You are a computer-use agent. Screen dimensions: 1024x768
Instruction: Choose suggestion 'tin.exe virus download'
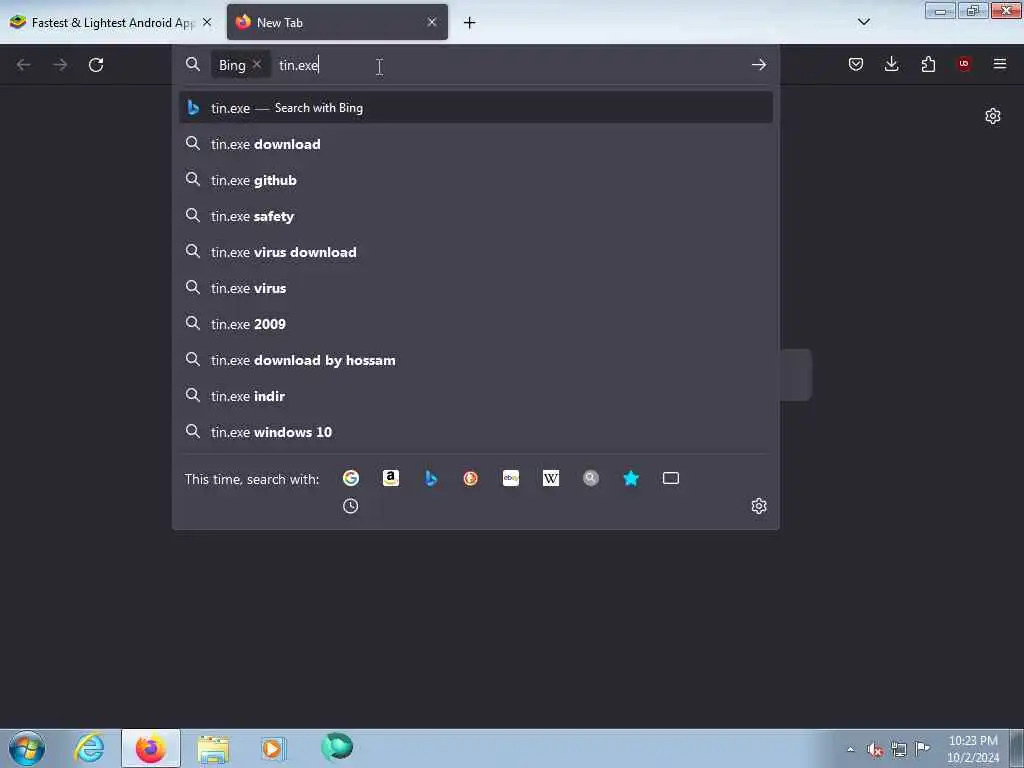click(x=475, y=251)
